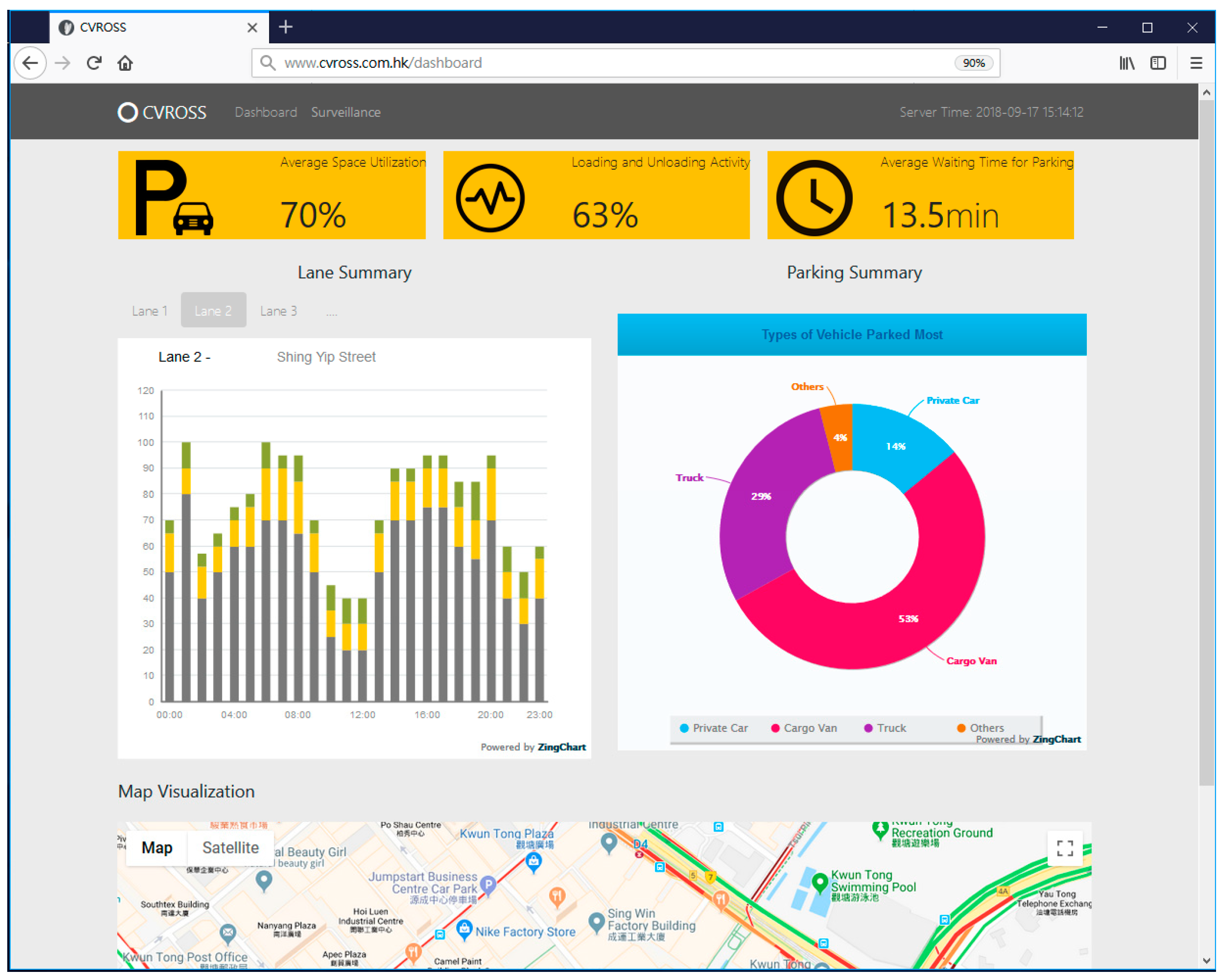Image resolution: width=1225 pixels, height=980 pixels.
Task: Click the ZingChart link under bar chart
Action: tap(562, 746)
